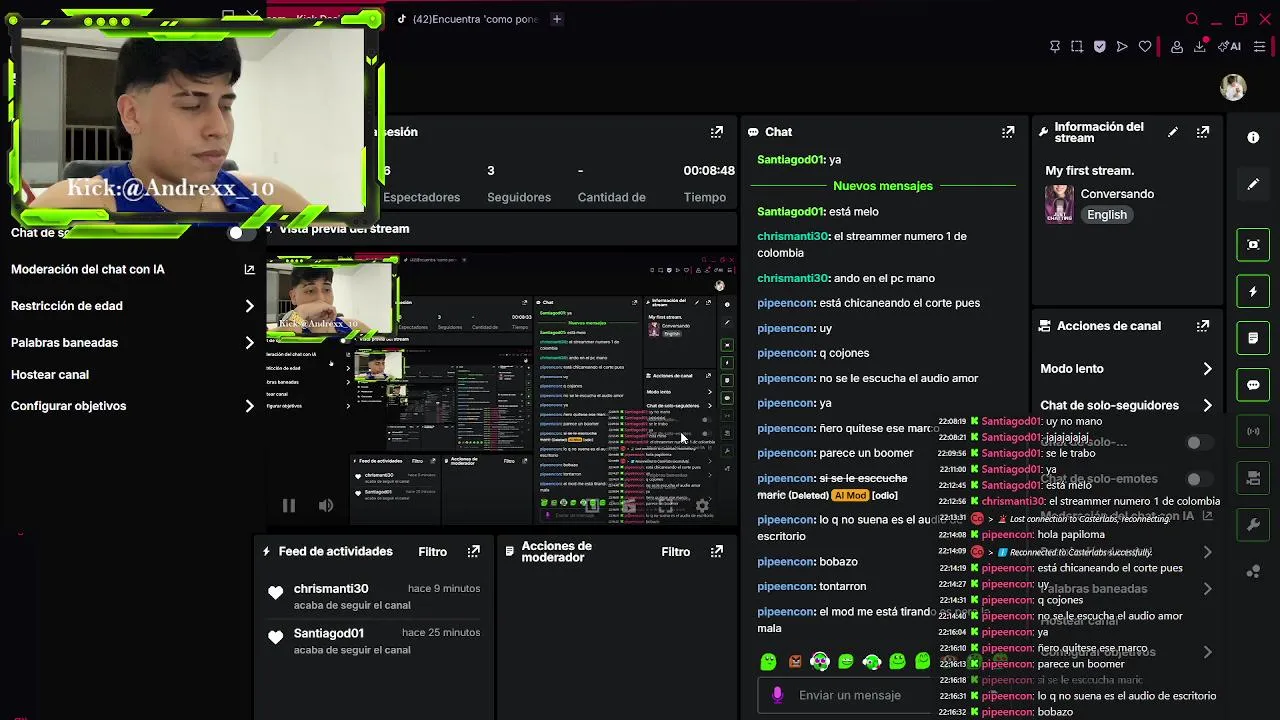Viewport: 1280px width, 720px height.
Task: Pop out Acciones de moderador panel
Action: [x=717, y=551]
